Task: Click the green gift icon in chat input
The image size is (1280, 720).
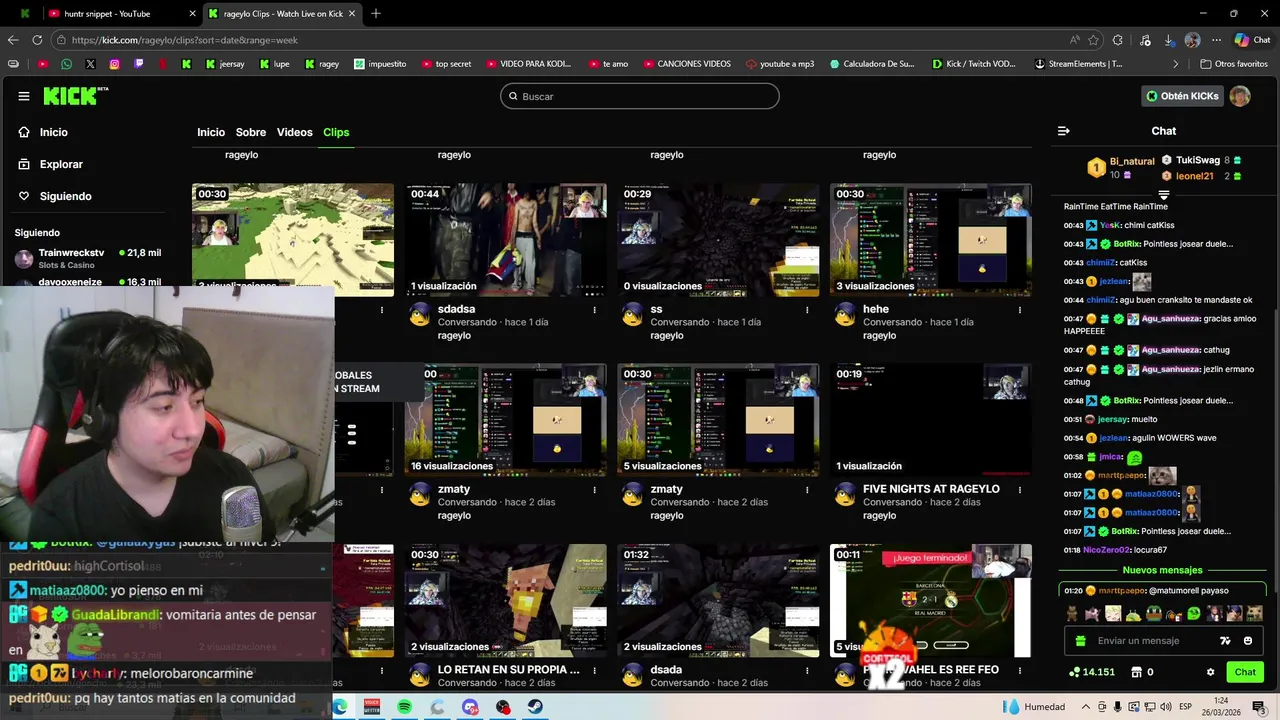Action: pyautogui.click(x=1079, y=641)
